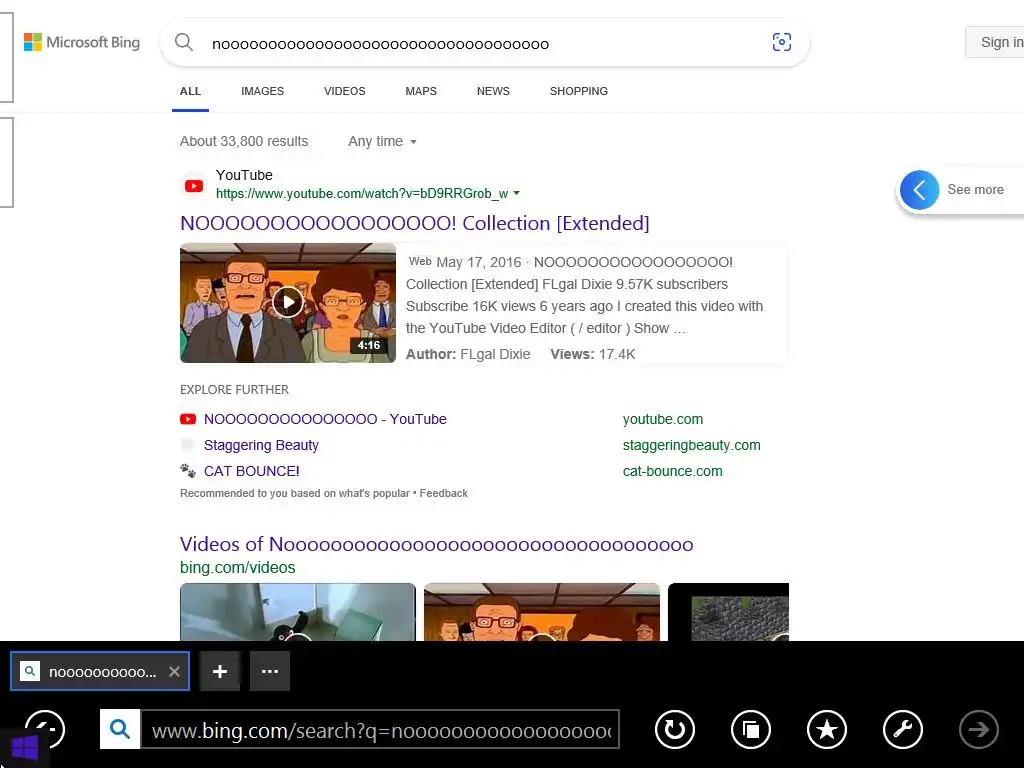Open NOOOOOOOOOOOOOOO - YouTube link
Image resolution: width=1024 pixels, height=768 pixels.
point(325,419)
